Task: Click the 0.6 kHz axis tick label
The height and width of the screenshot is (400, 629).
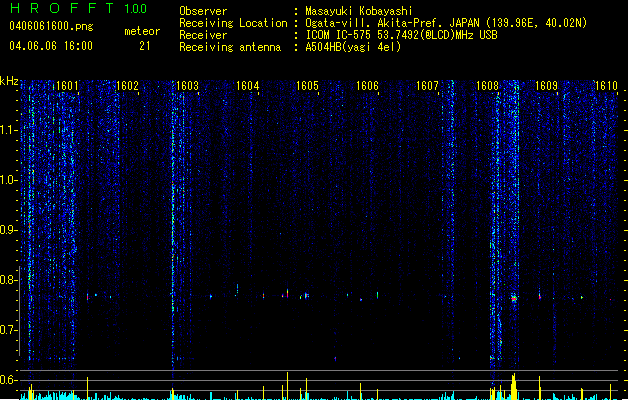Action: [8, 380]
